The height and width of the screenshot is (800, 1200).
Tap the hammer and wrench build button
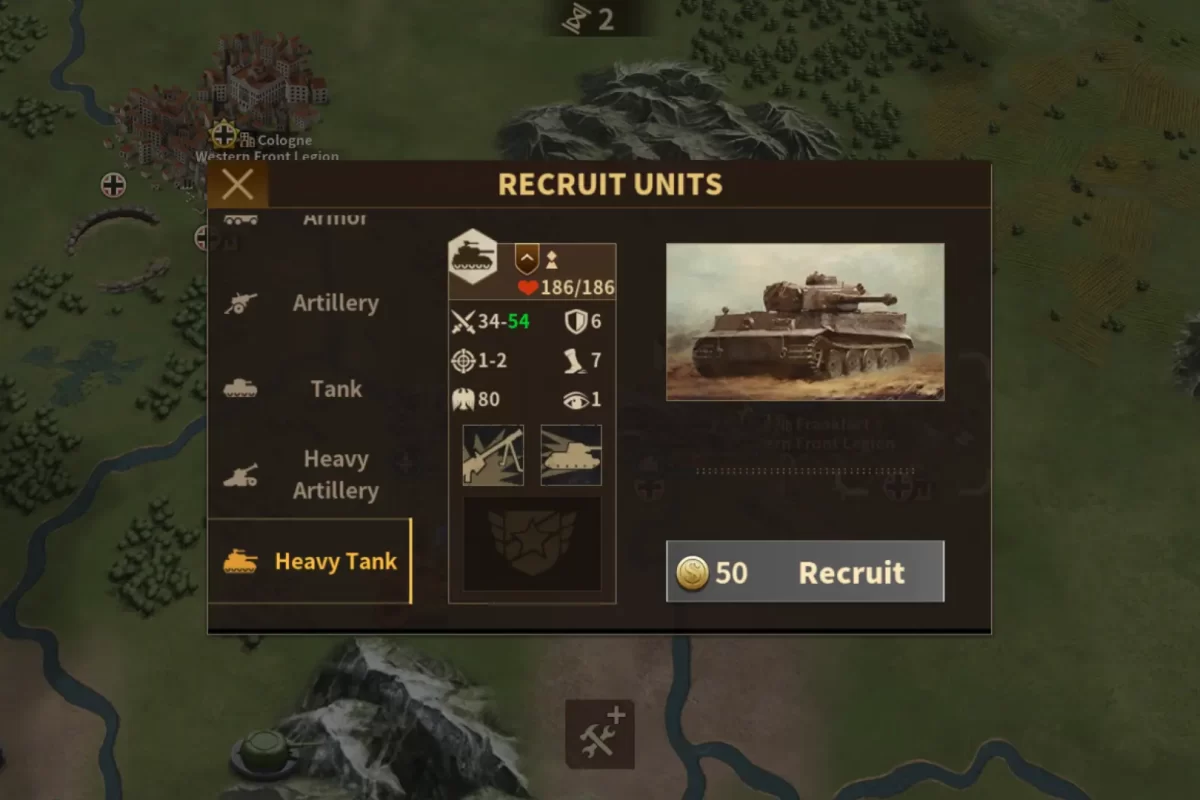601,734
